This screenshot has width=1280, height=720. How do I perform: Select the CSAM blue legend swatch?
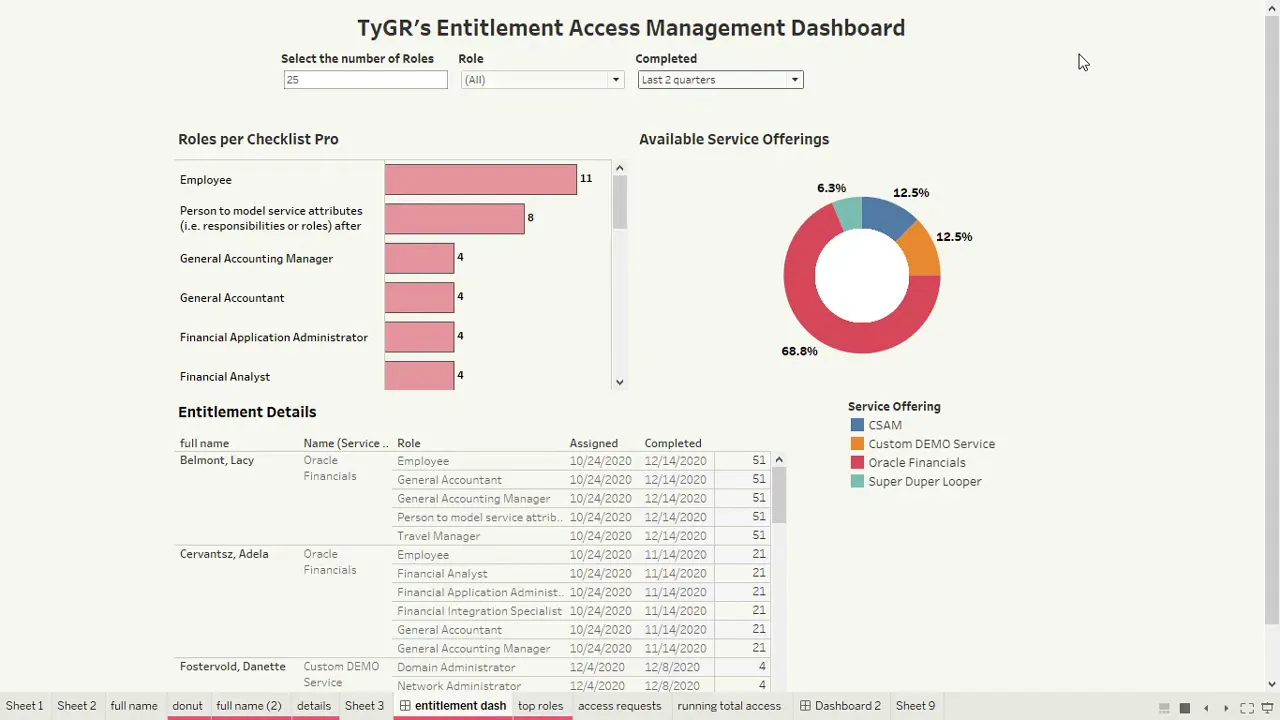(857, 425)
